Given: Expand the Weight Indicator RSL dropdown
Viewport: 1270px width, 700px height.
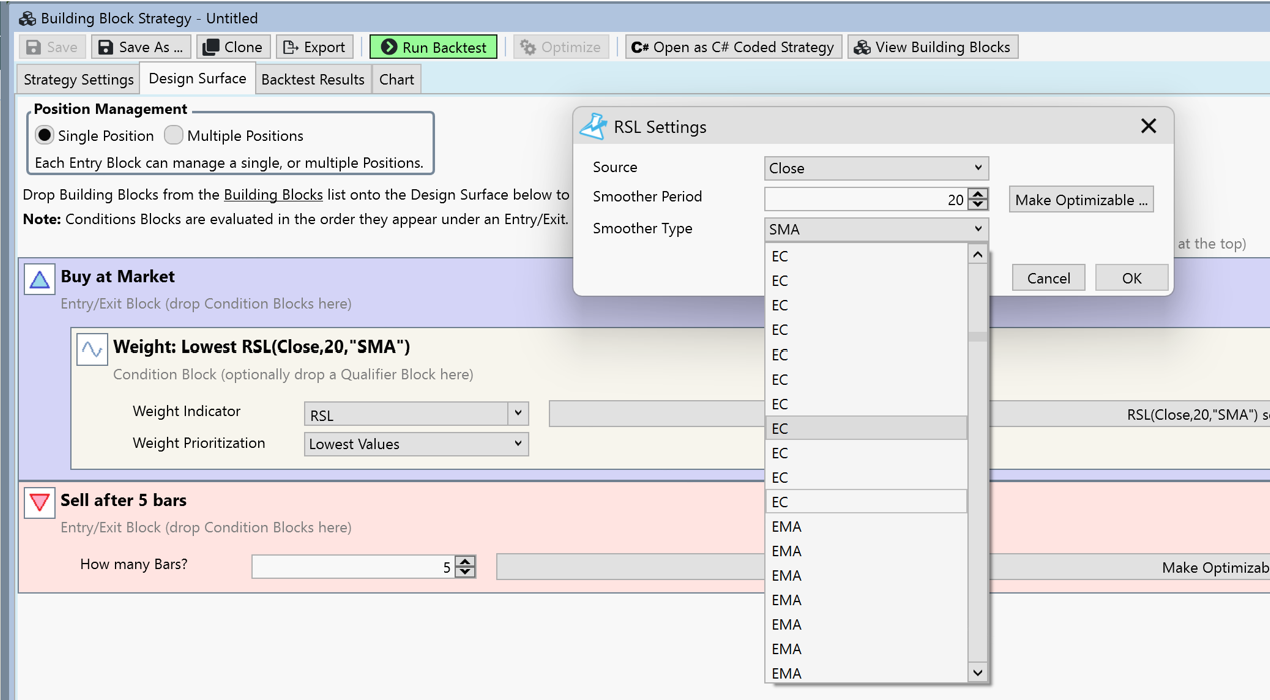Looking at the screenshot, I should pos(517,414).
